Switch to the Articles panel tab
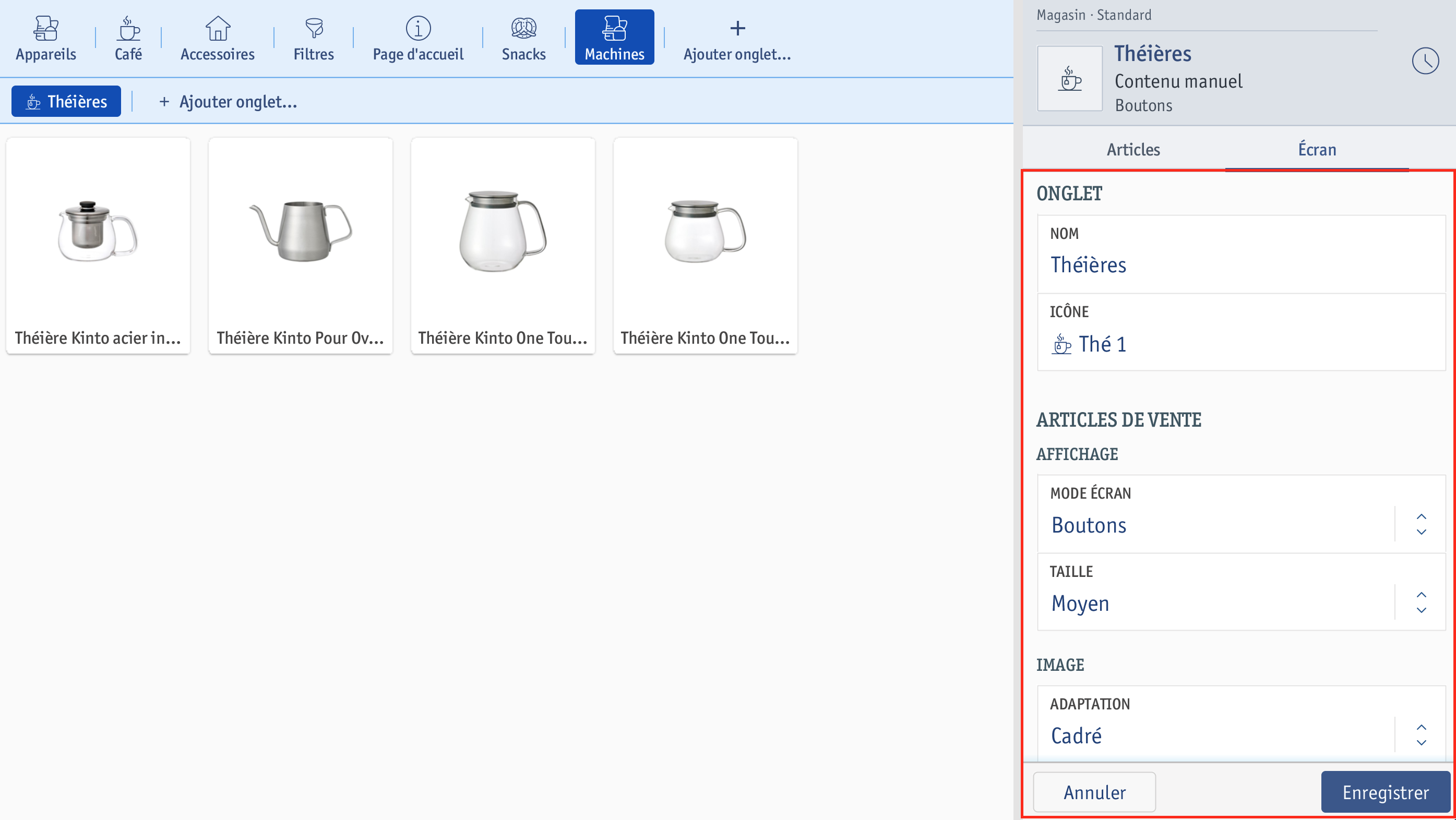 point(1133,150)
